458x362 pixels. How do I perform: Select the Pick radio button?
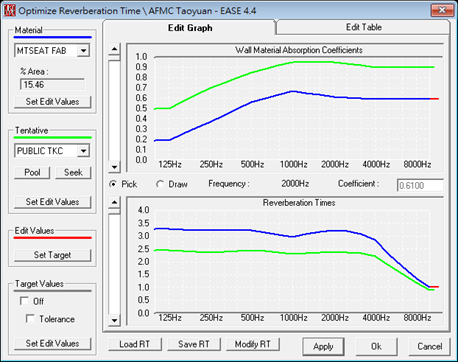[x=113, y=184]
